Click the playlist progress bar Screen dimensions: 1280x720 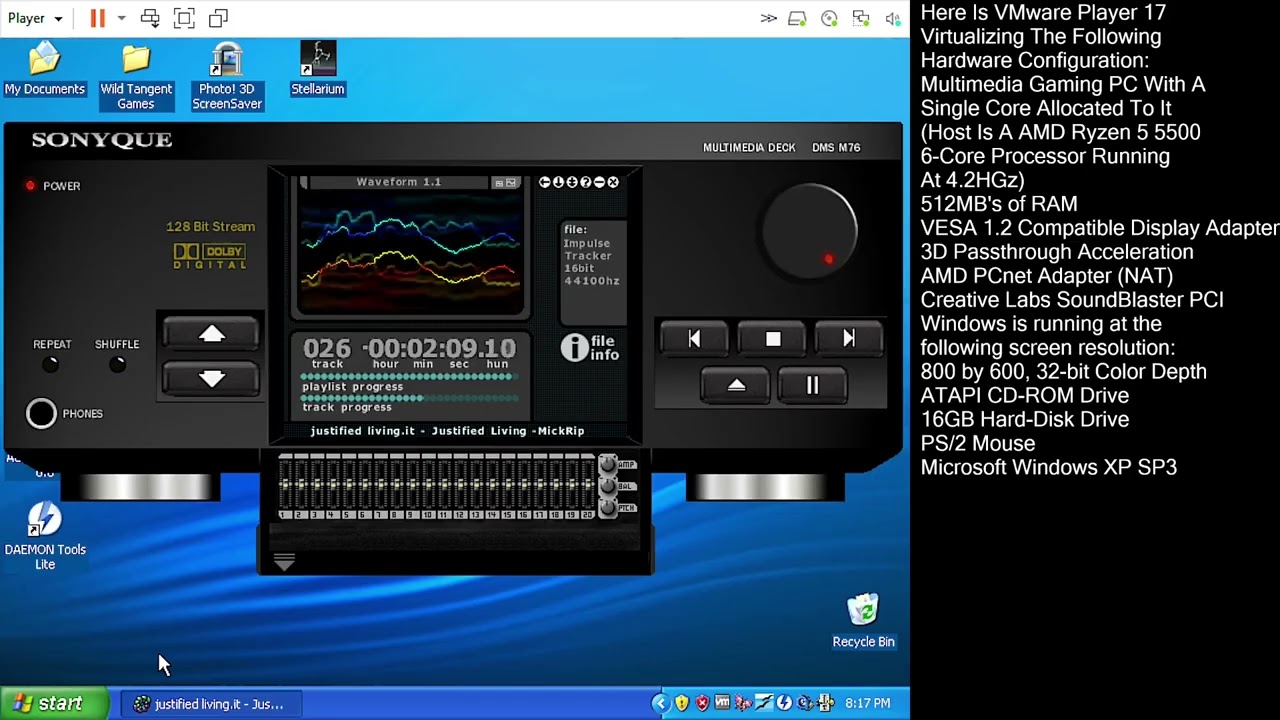(x=410, y=377)
